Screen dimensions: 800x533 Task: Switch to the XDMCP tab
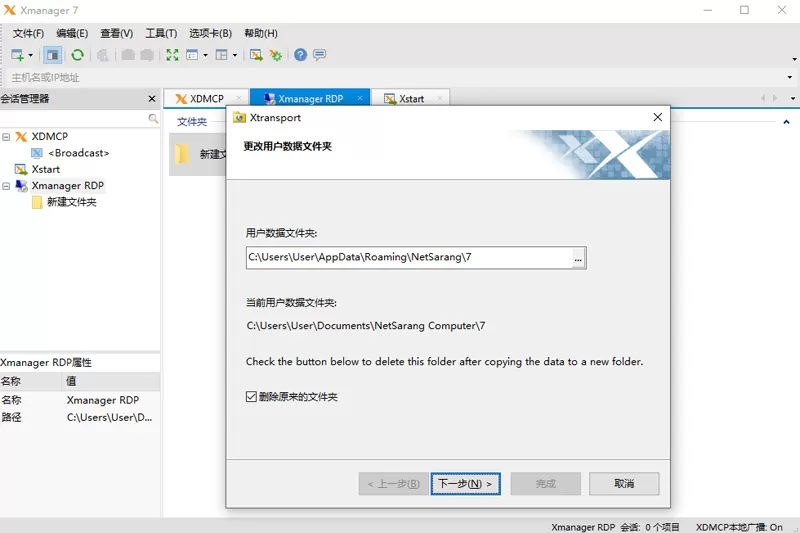[207, 98]
